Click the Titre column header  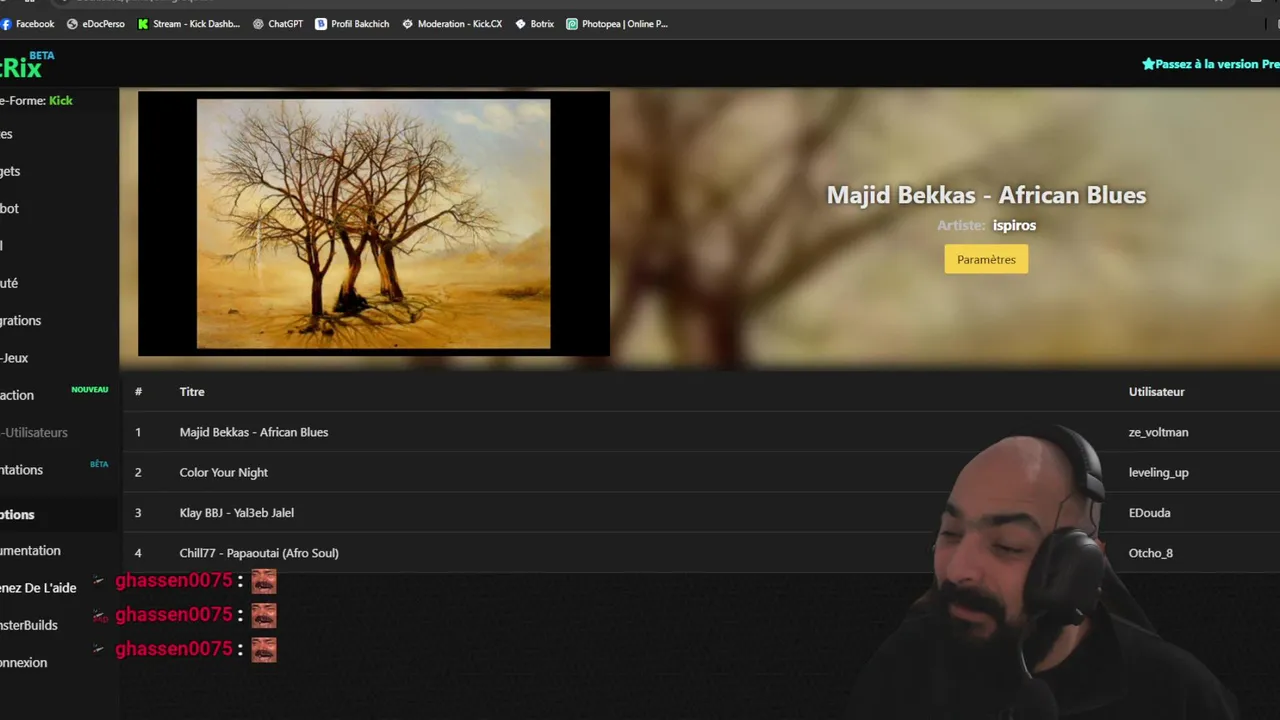192,392
